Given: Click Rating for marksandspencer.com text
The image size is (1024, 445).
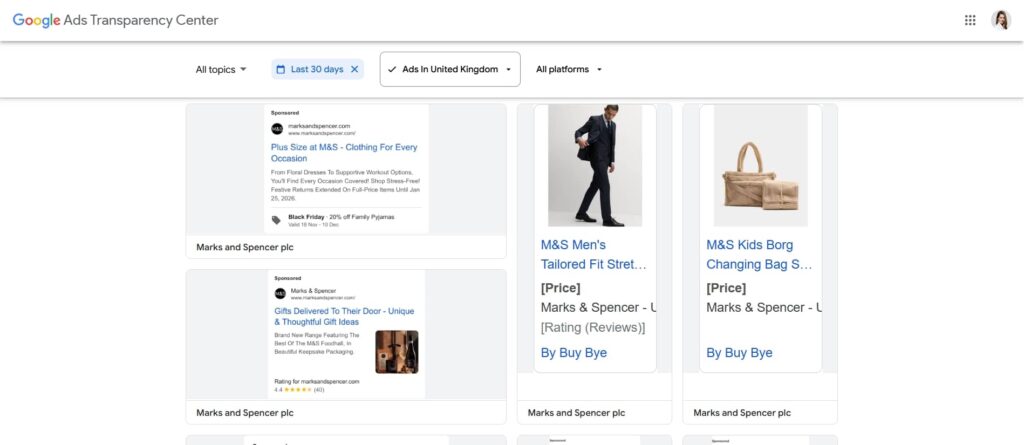Looking at the screenshot, I should point(317,382).
